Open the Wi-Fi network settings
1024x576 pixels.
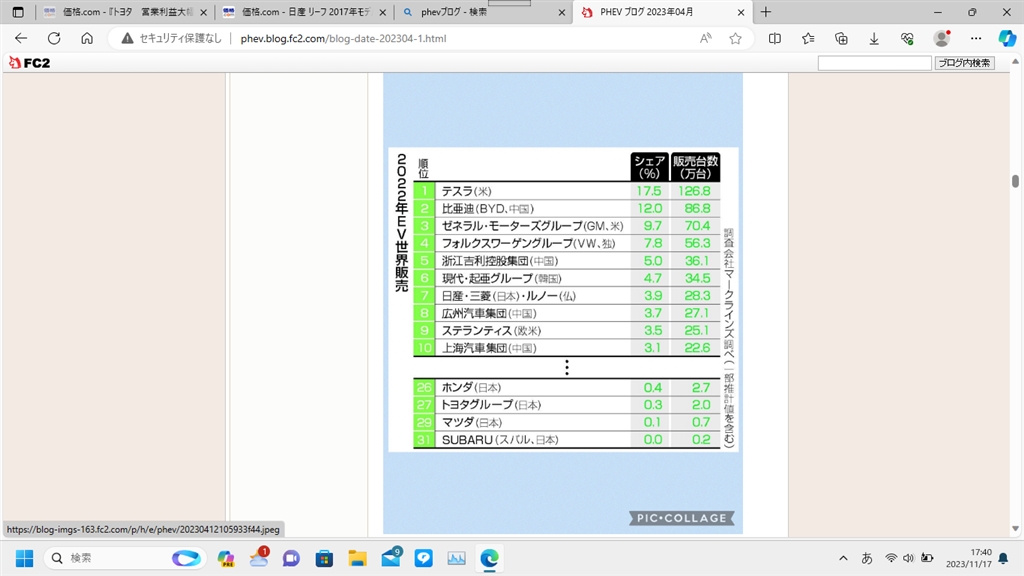(x=891, y=558)
